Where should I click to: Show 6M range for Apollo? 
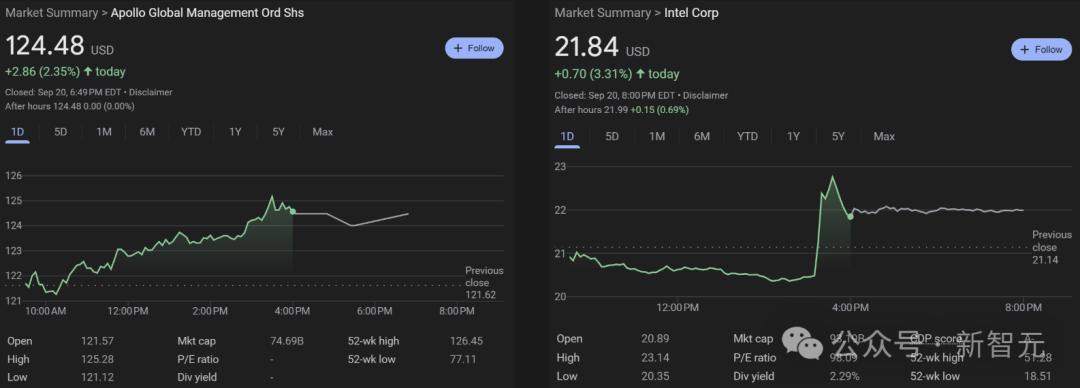(147, 132)
